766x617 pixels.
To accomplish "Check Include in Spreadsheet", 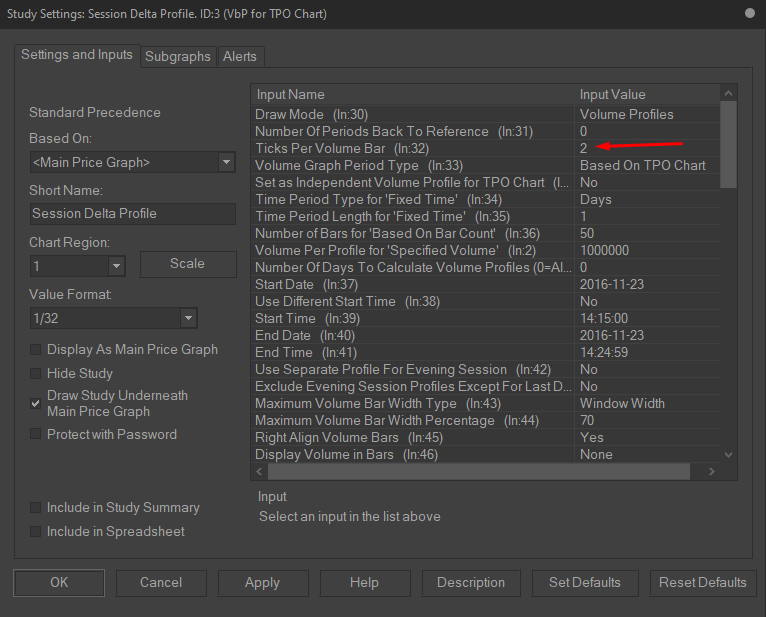I will [35, 532].
